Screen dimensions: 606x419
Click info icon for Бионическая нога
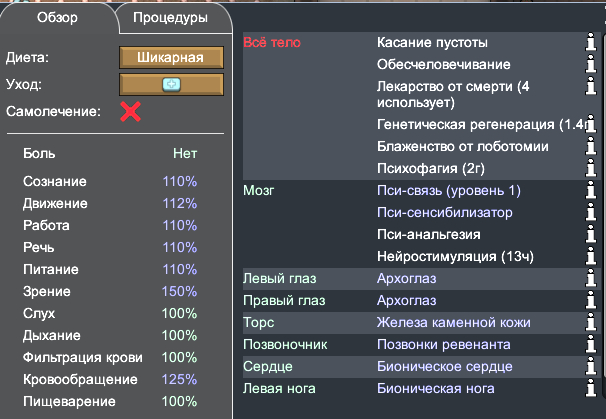[591, 388]
